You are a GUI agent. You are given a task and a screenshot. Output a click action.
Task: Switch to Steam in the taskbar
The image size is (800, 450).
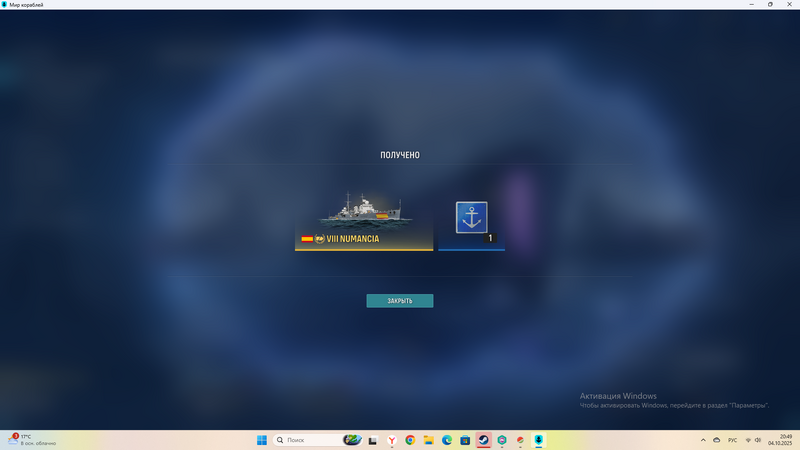pos(483,440)
